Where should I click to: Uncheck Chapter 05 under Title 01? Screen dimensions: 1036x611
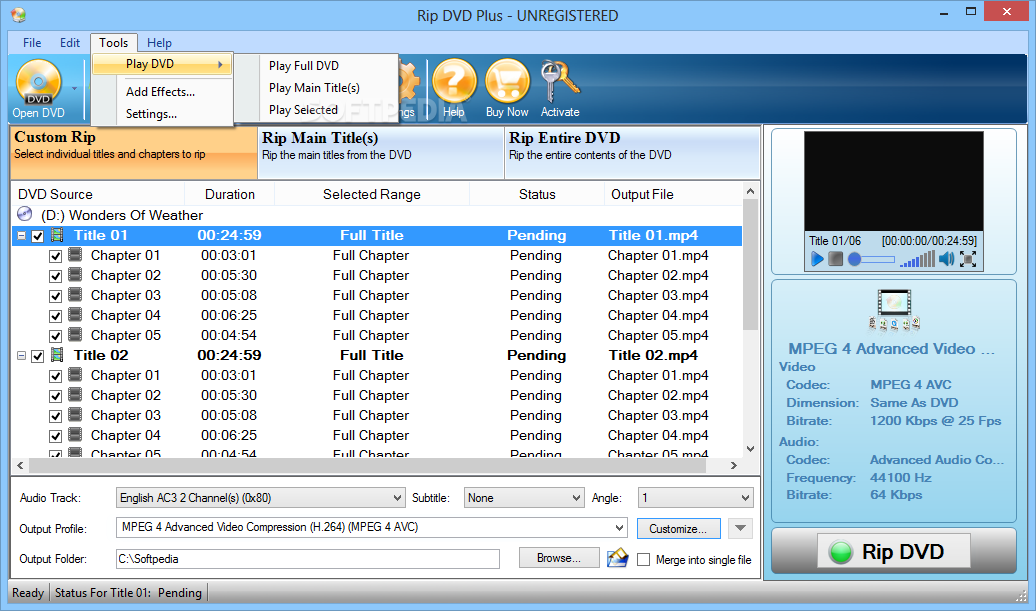pyautogui.click(x=56, y=336)
